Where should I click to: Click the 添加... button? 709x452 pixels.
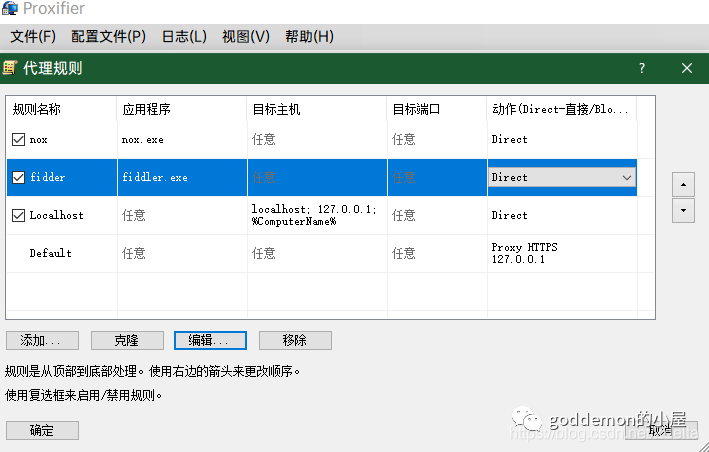point(43,340)
